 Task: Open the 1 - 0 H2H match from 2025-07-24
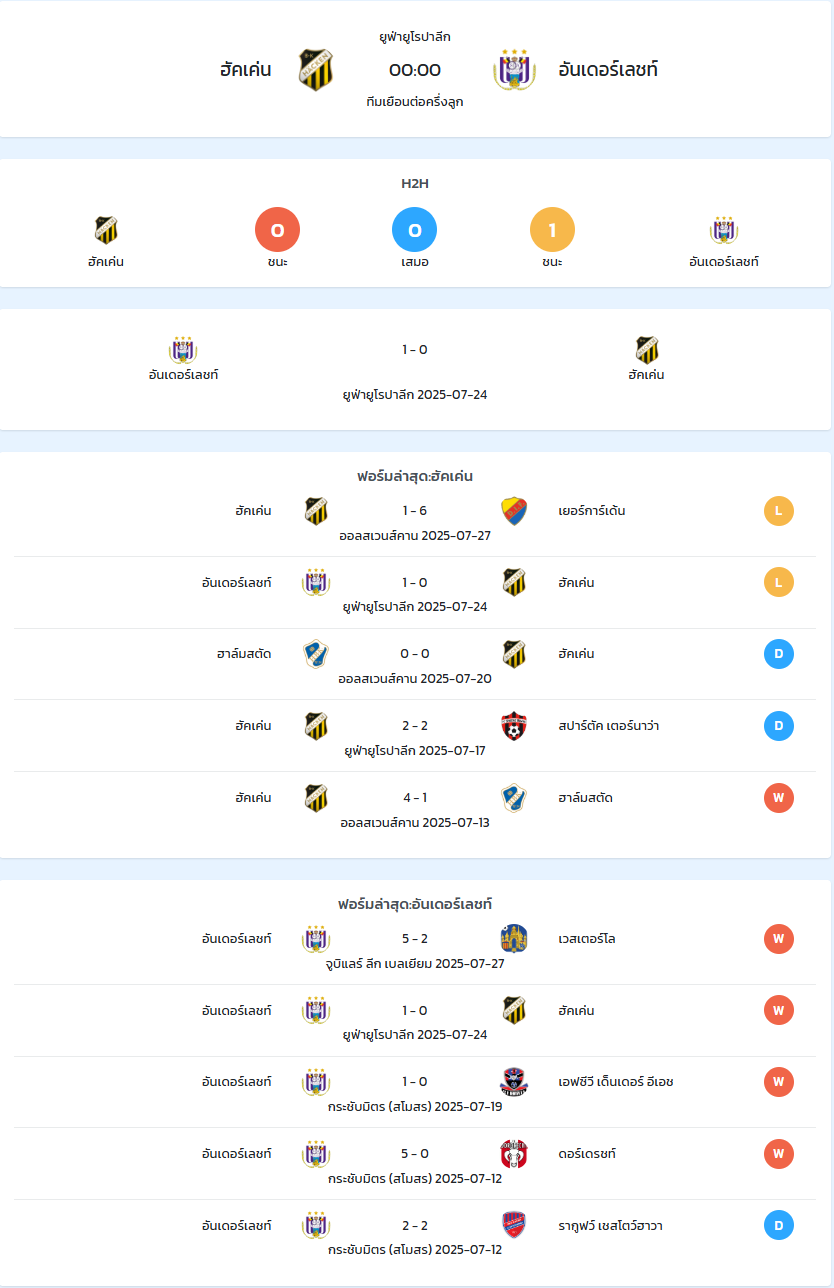coord(415,370)
